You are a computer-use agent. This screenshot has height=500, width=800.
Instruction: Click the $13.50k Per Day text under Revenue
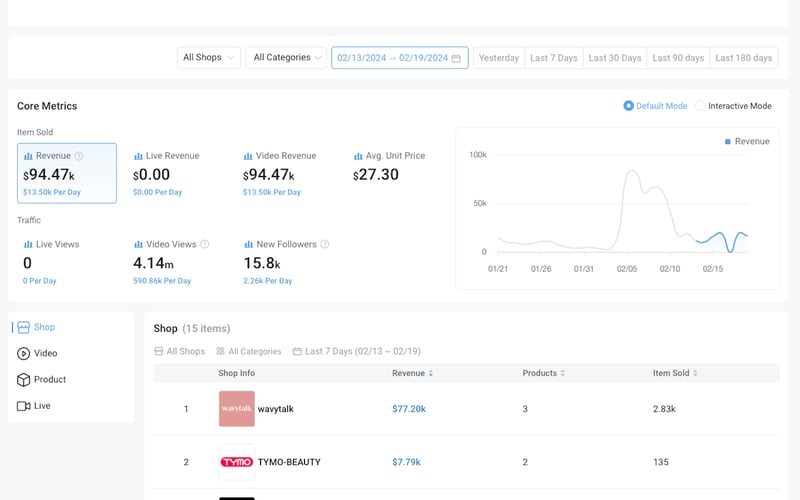(52, 192)
